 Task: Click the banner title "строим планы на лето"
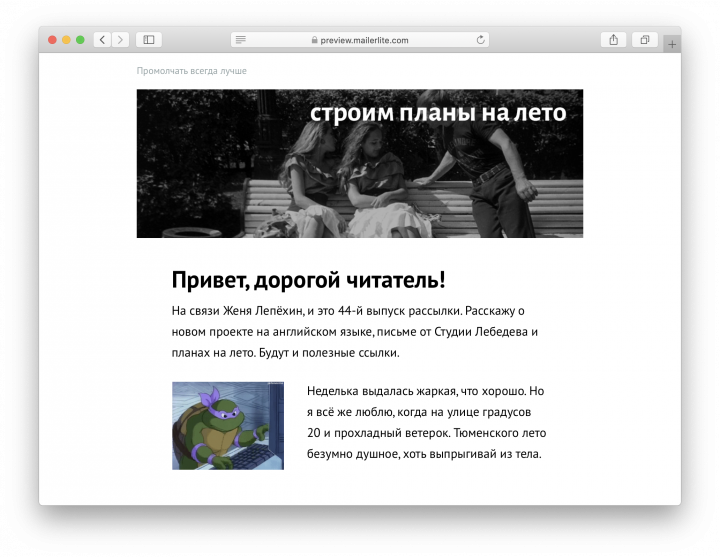[x=438, y=113]
